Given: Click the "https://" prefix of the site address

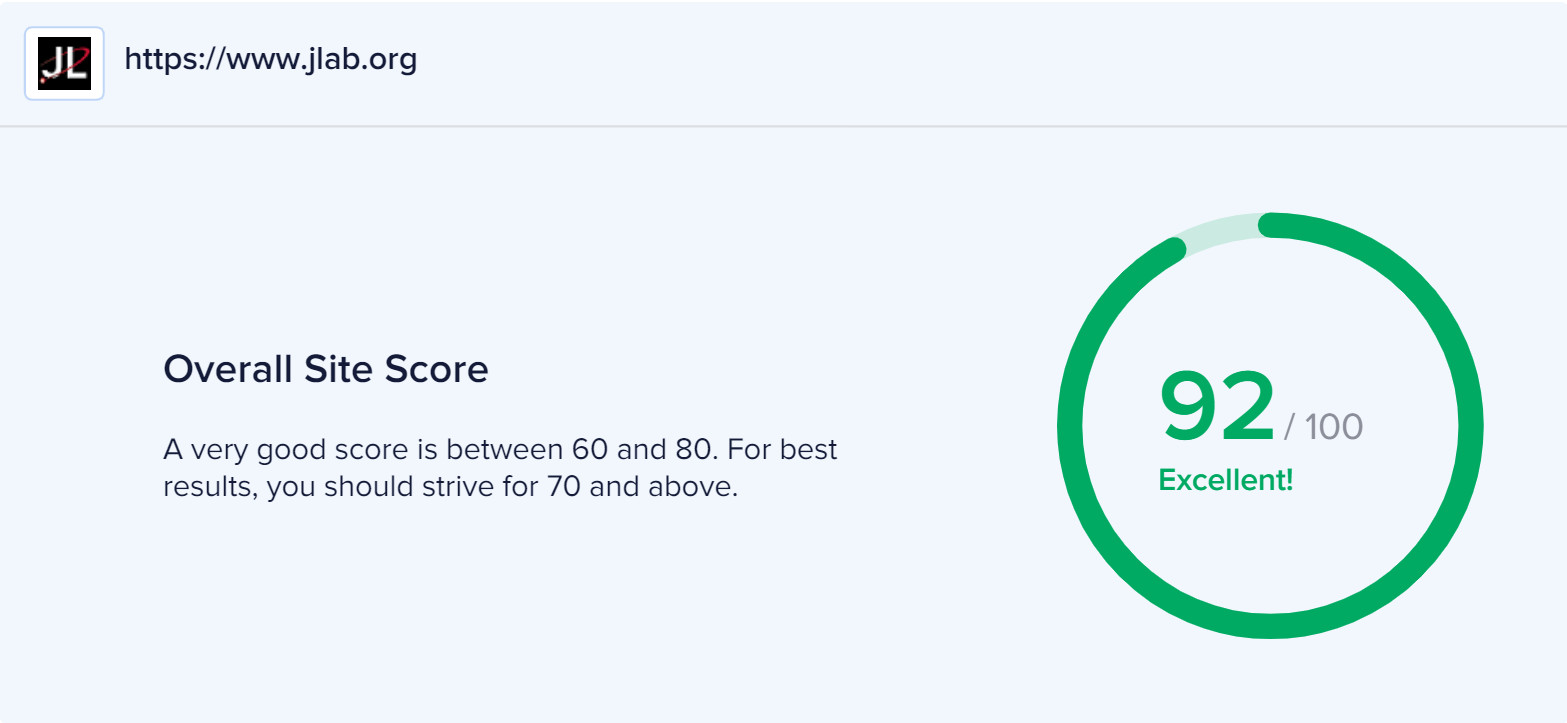Looking at the screenshot, I should click(x=175, y=60).
